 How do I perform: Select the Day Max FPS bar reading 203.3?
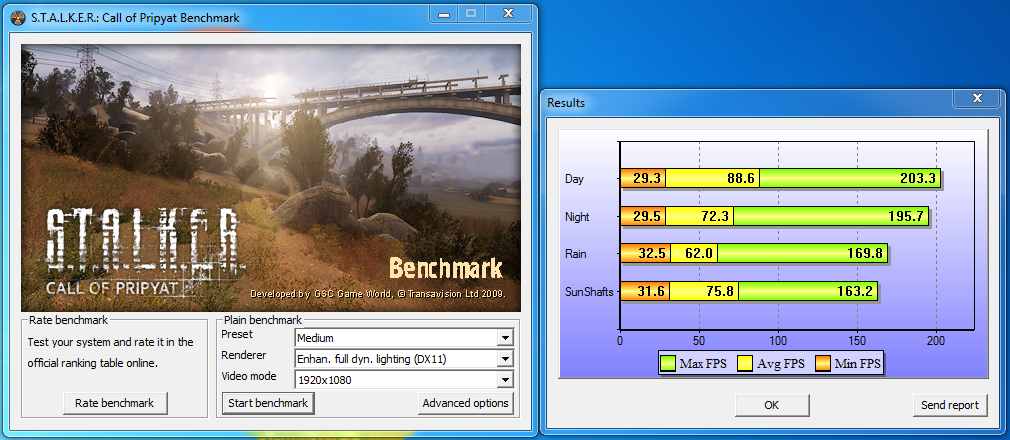(850, 179)
